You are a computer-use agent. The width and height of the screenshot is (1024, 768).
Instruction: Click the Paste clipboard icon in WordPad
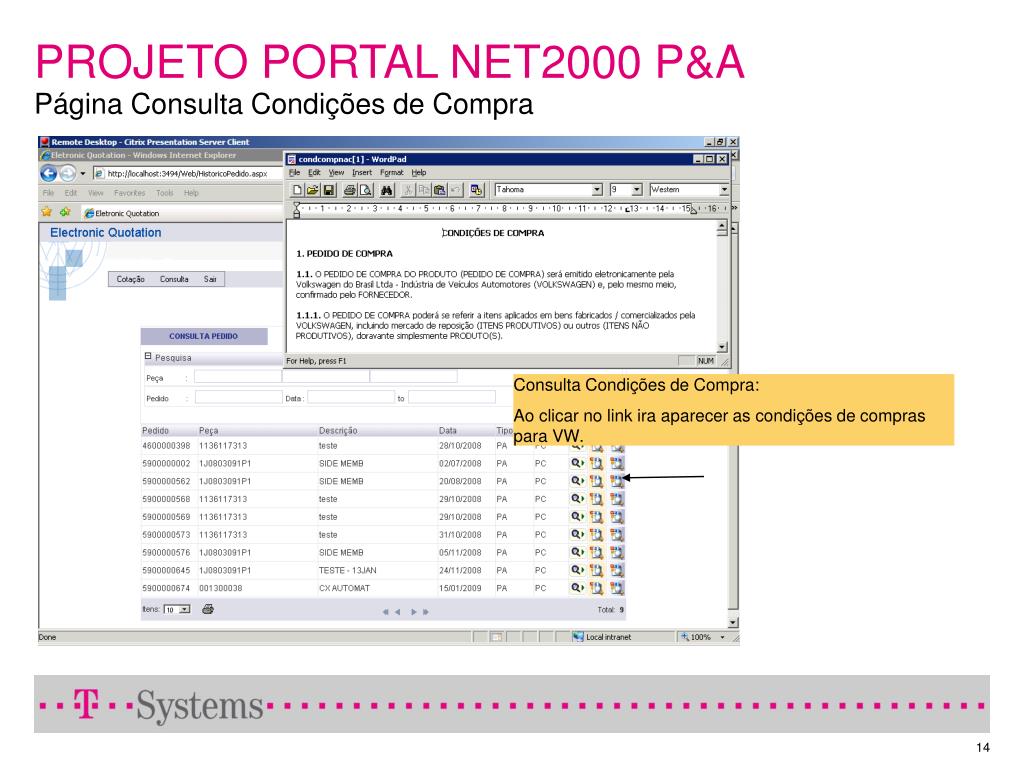pos(440,190)
